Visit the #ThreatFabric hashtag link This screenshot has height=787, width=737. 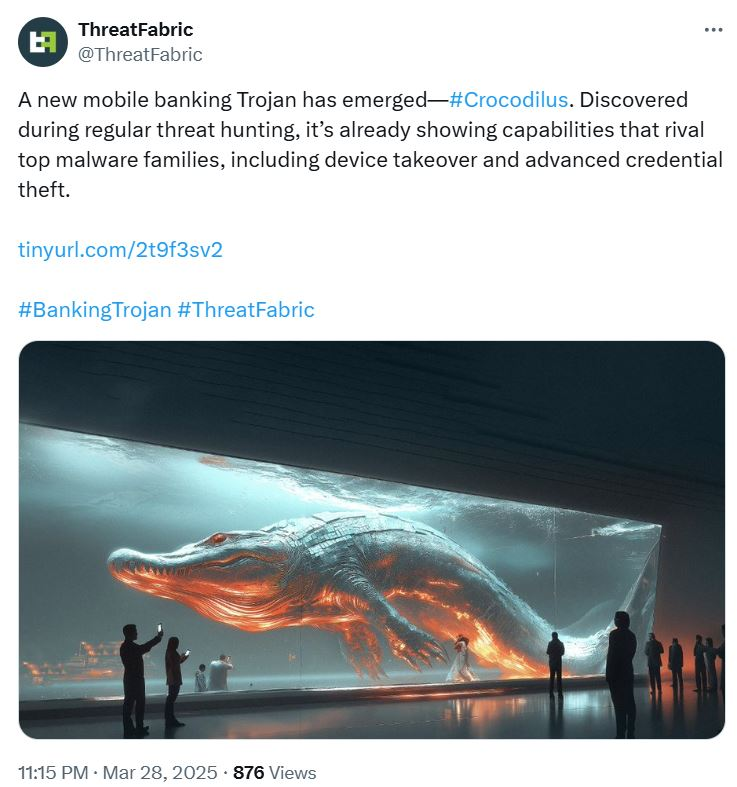pyautogui.click(x=245, y=310)
